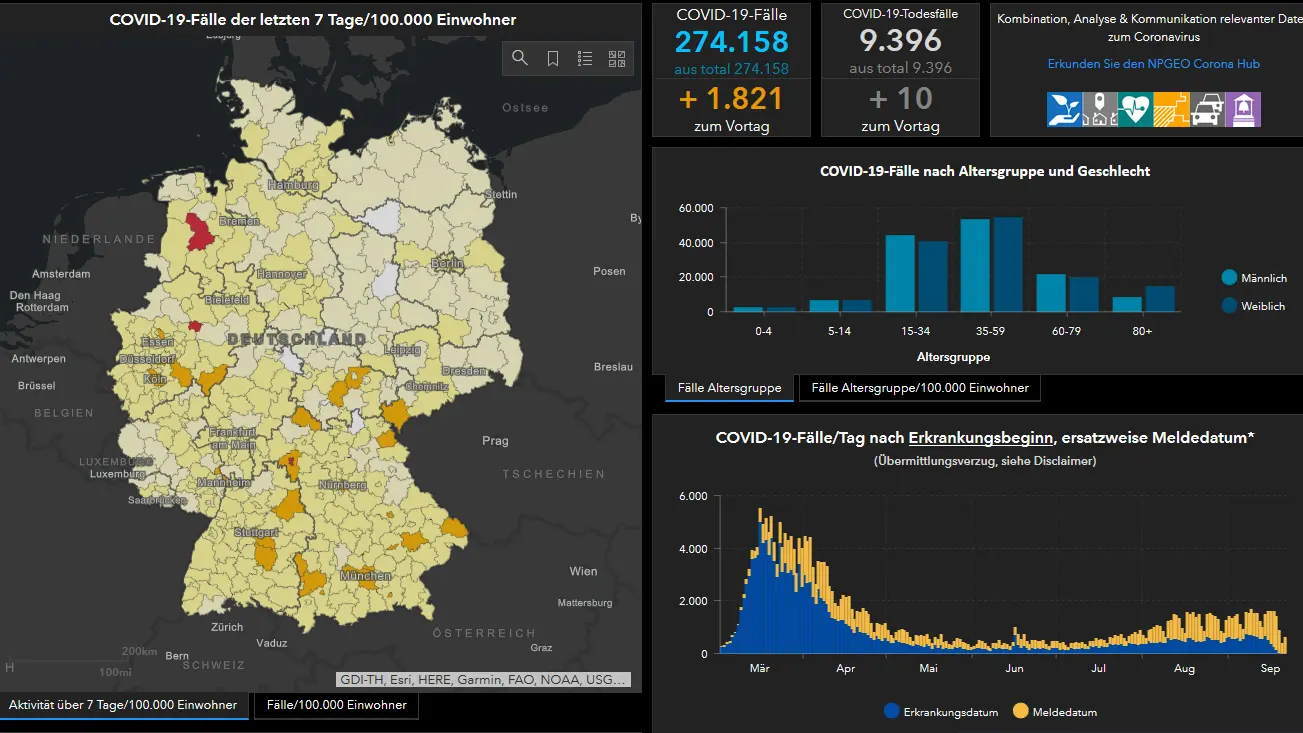Open the basemap gallery grid icon

pyautogui.click(x=617, y=59)
